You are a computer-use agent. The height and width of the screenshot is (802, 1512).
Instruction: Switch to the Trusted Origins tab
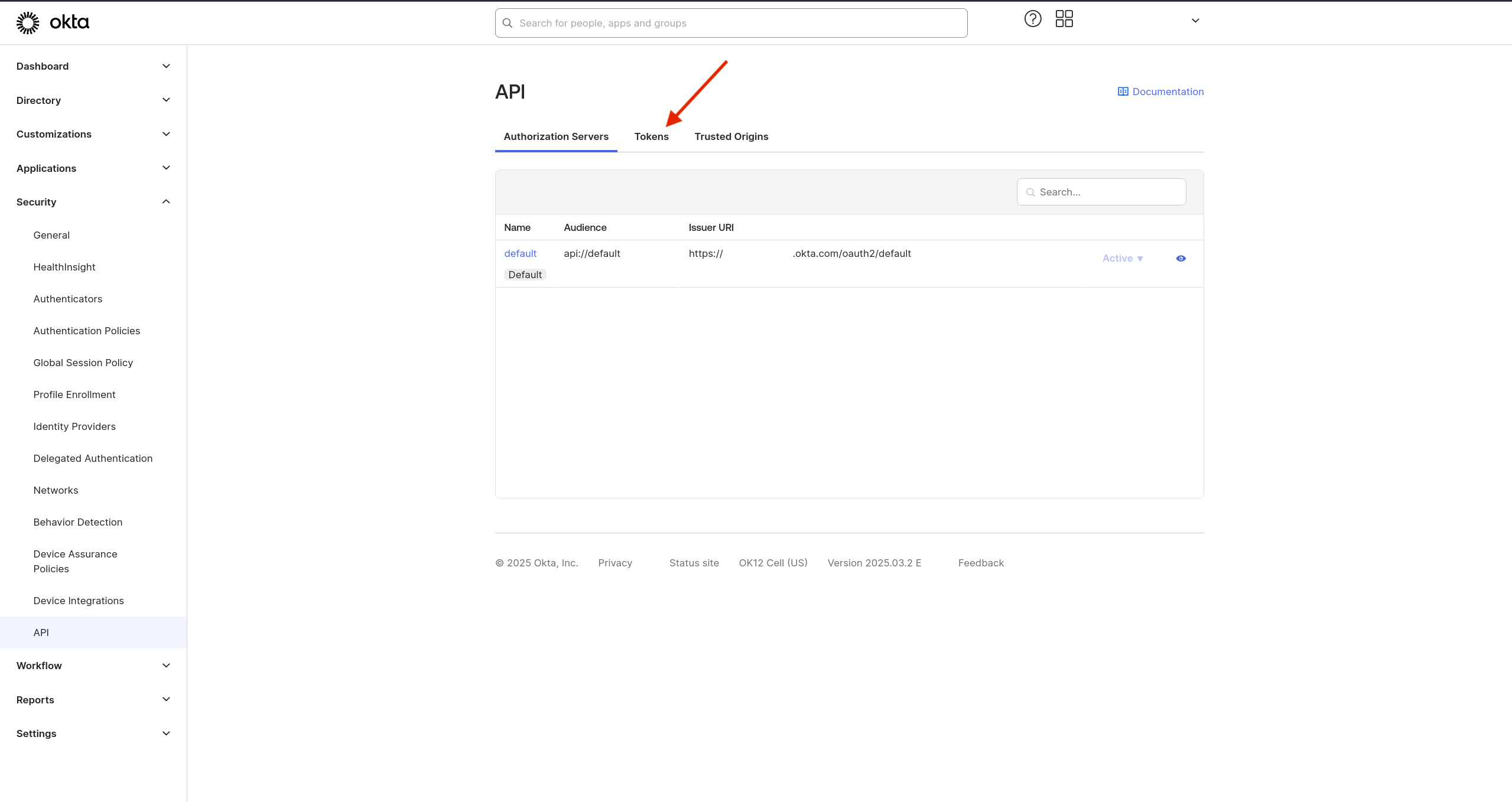[x=731, y=136]
